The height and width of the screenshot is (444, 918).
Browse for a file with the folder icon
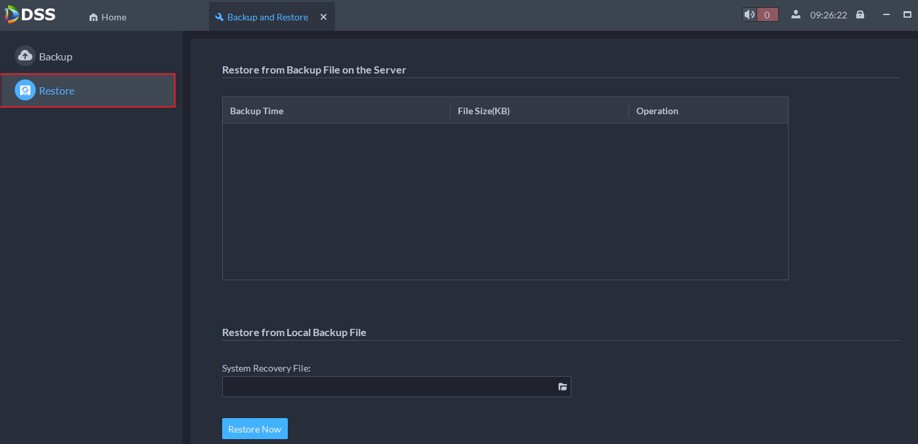[562, 387]
